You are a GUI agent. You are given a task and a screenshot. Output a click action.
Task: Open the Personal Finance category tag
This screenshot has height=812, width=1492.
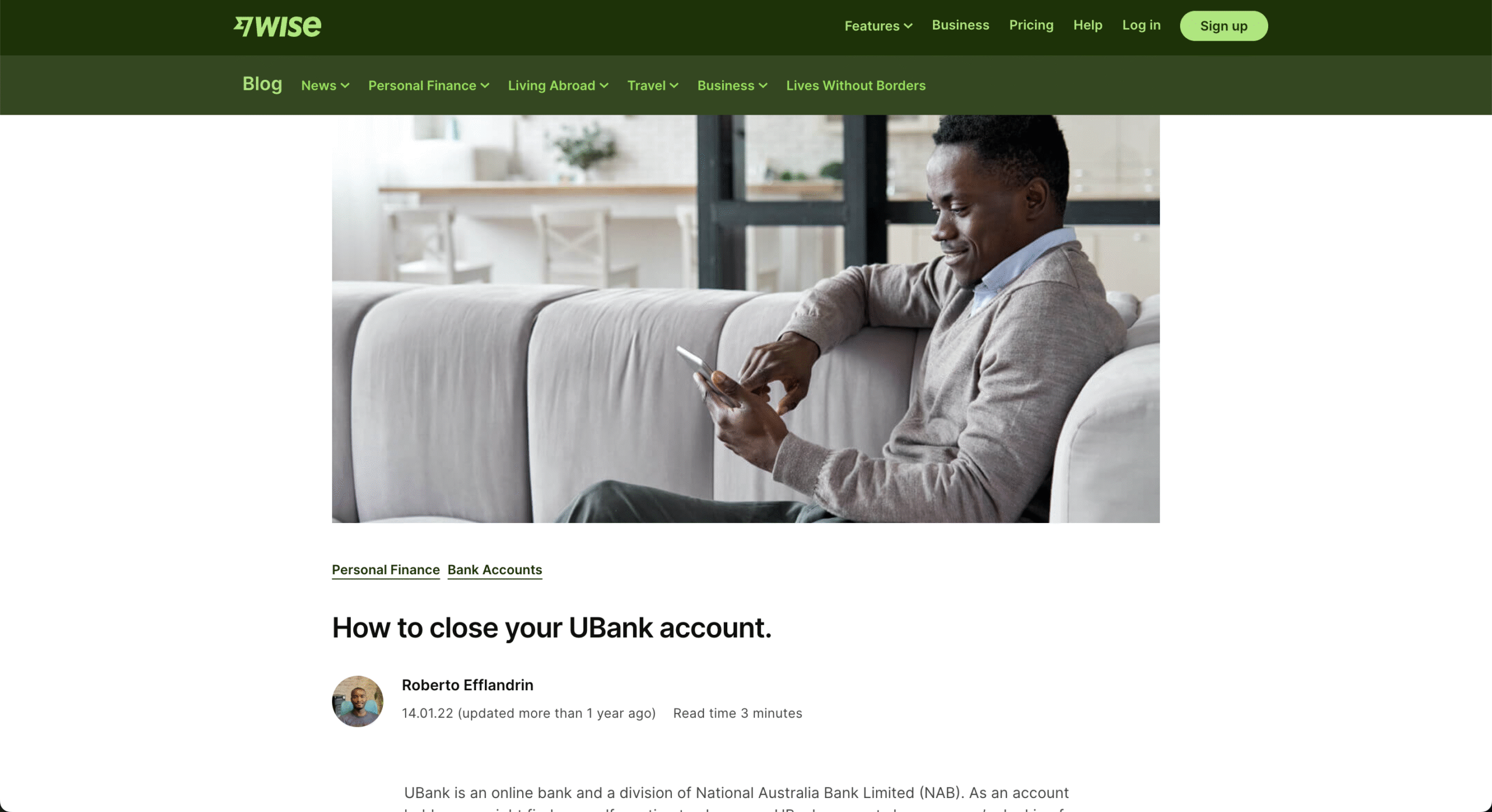pos(386,570)
